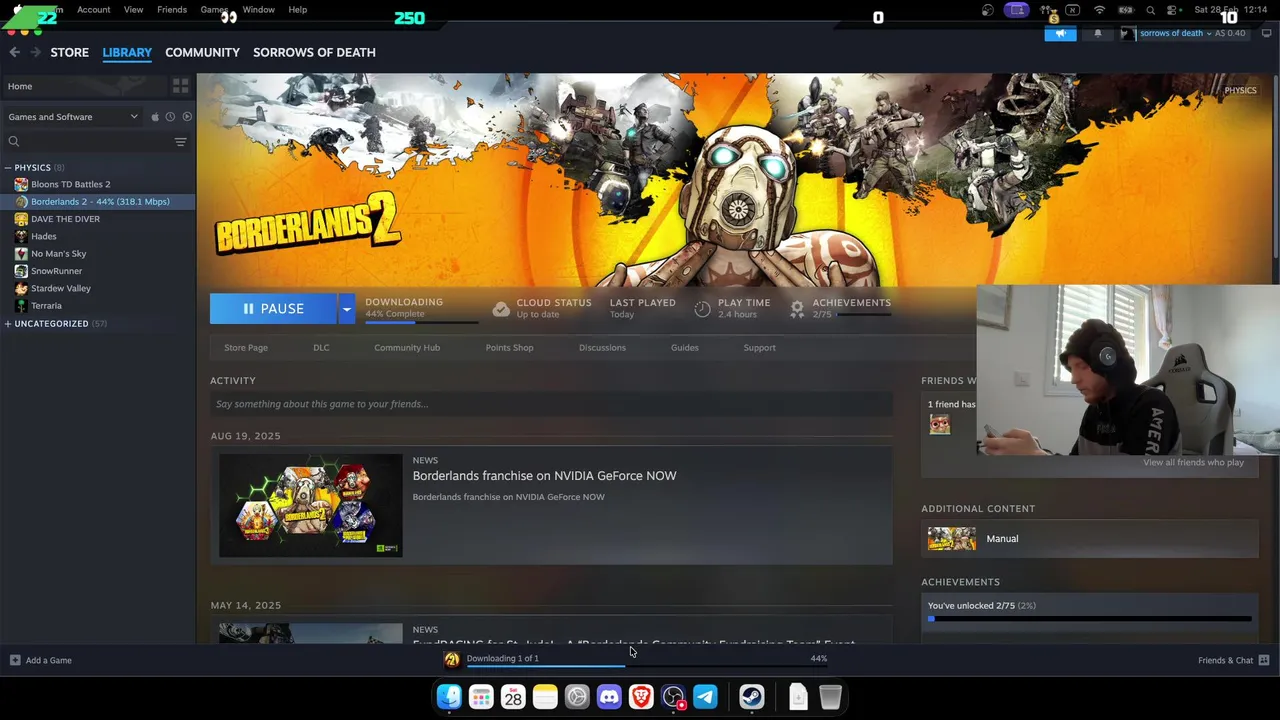Click the achievements gear icon
Image resolution: width=1280 pixels, height=720 pixels.
pos(797,309)
